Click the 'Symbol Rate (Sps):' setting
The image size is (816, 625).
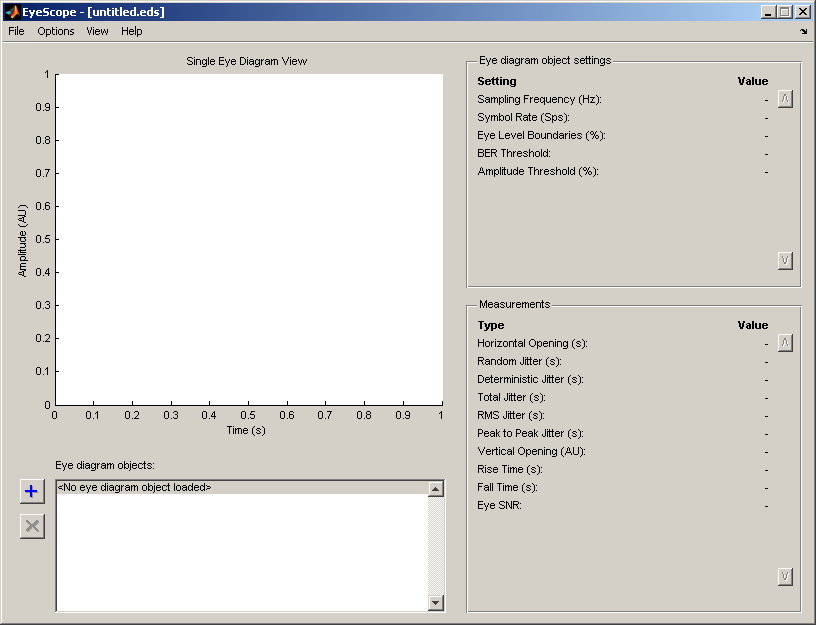click(523, 117)
